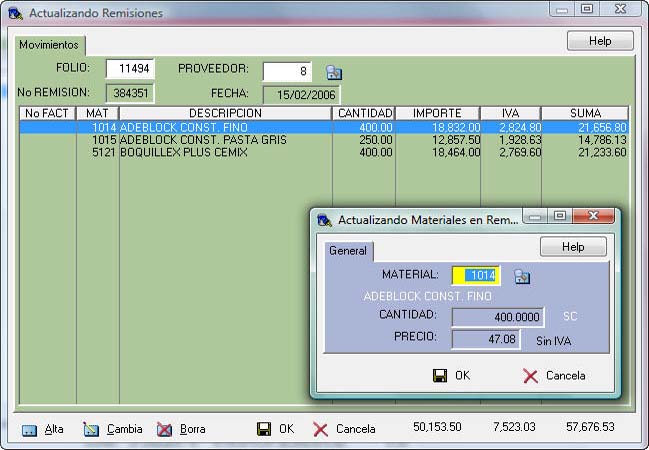The width and height of the screenshot is (649, 450).
Task: Click the Cambia edit icon
Action: click(91, 430)
